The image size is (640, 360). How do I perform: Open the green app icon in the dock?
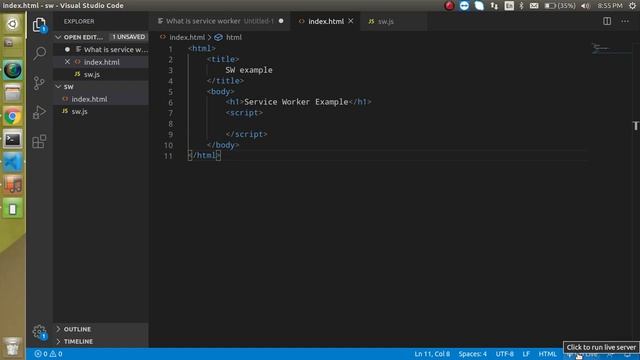point(12,209)
